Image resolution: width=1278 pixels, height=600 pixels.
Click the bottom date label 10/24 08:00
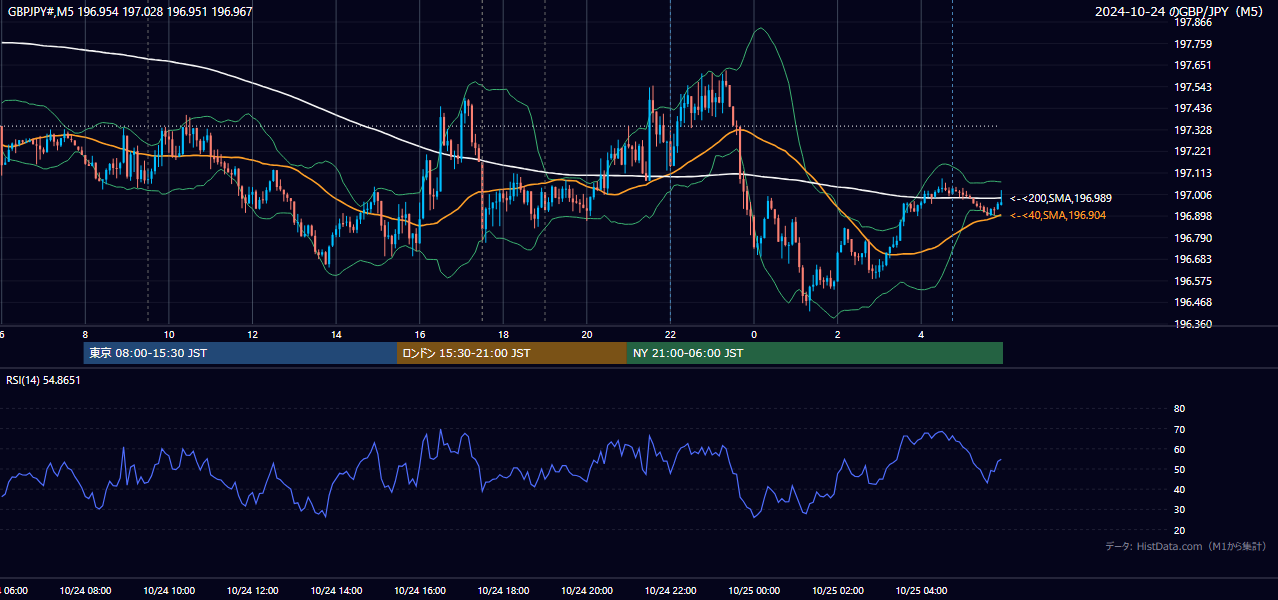tap(85, 591)
